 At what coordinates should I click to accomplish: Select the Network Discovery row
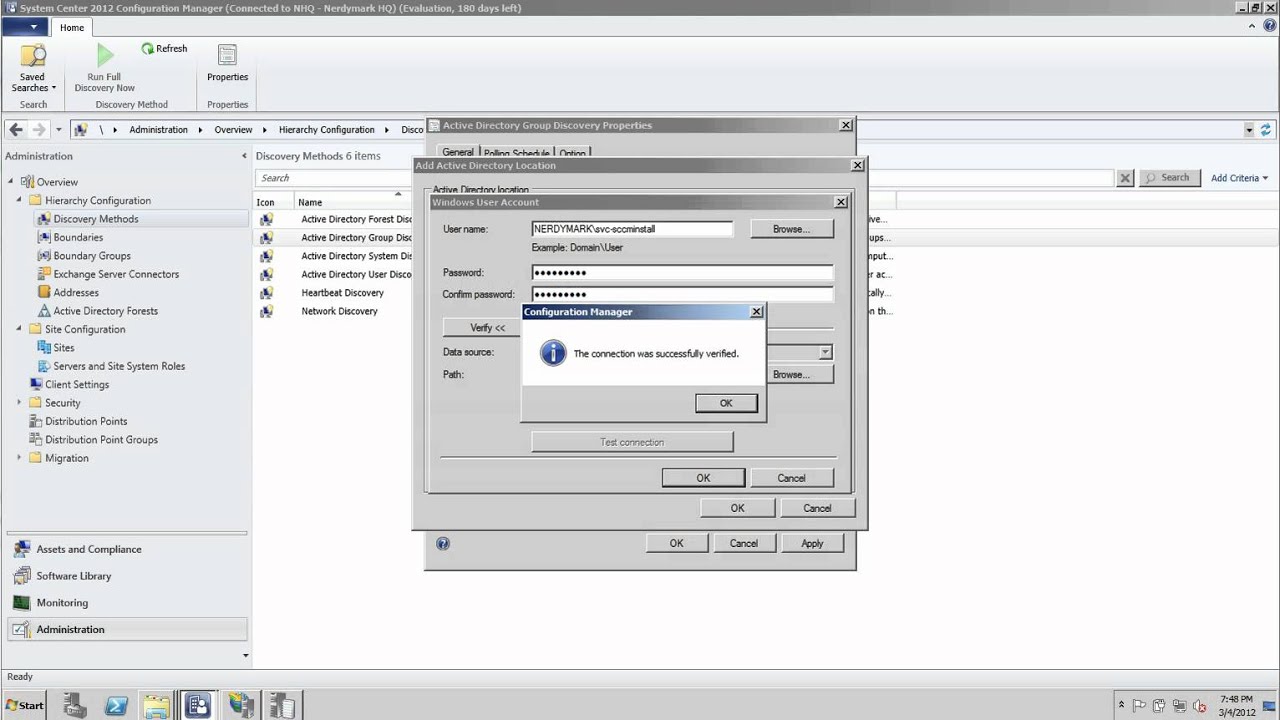click(339, 311)
